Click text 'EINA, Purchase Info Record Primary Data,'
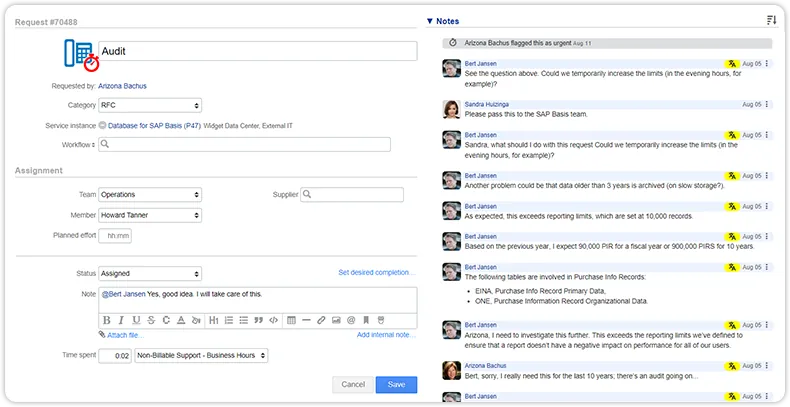790x407 pixels. (541, 291)
